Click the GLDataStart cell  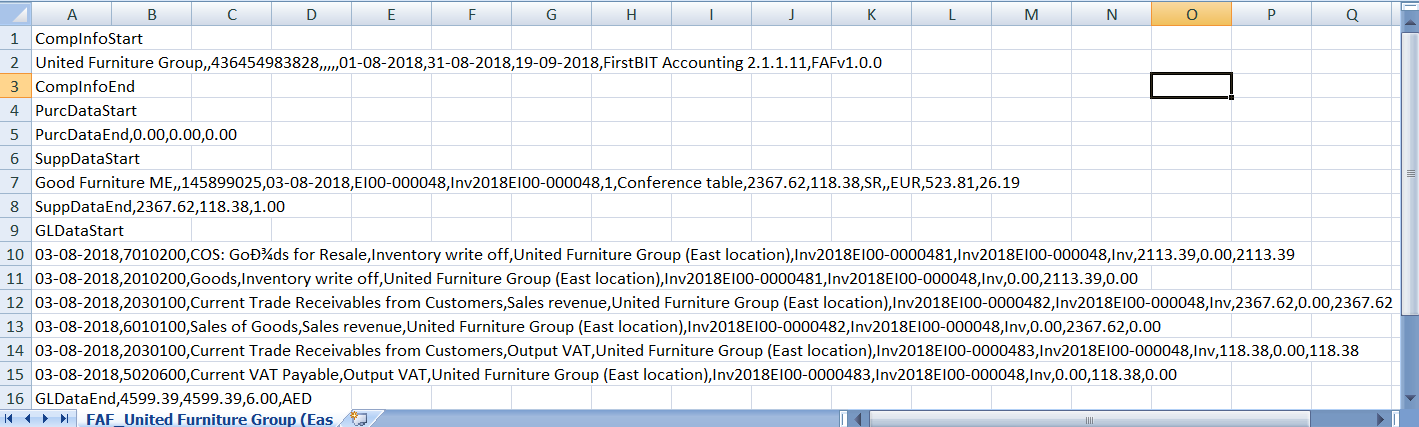click(x=77, y=231)
